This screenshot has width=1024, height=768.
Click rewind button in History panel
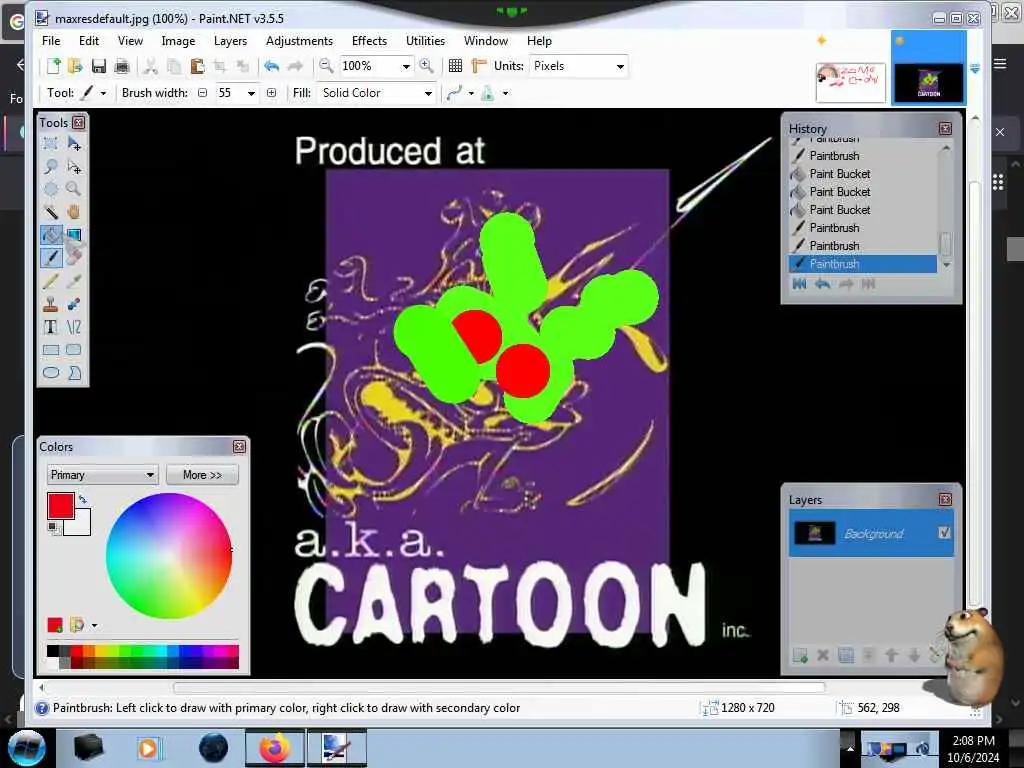click(799, 284)
